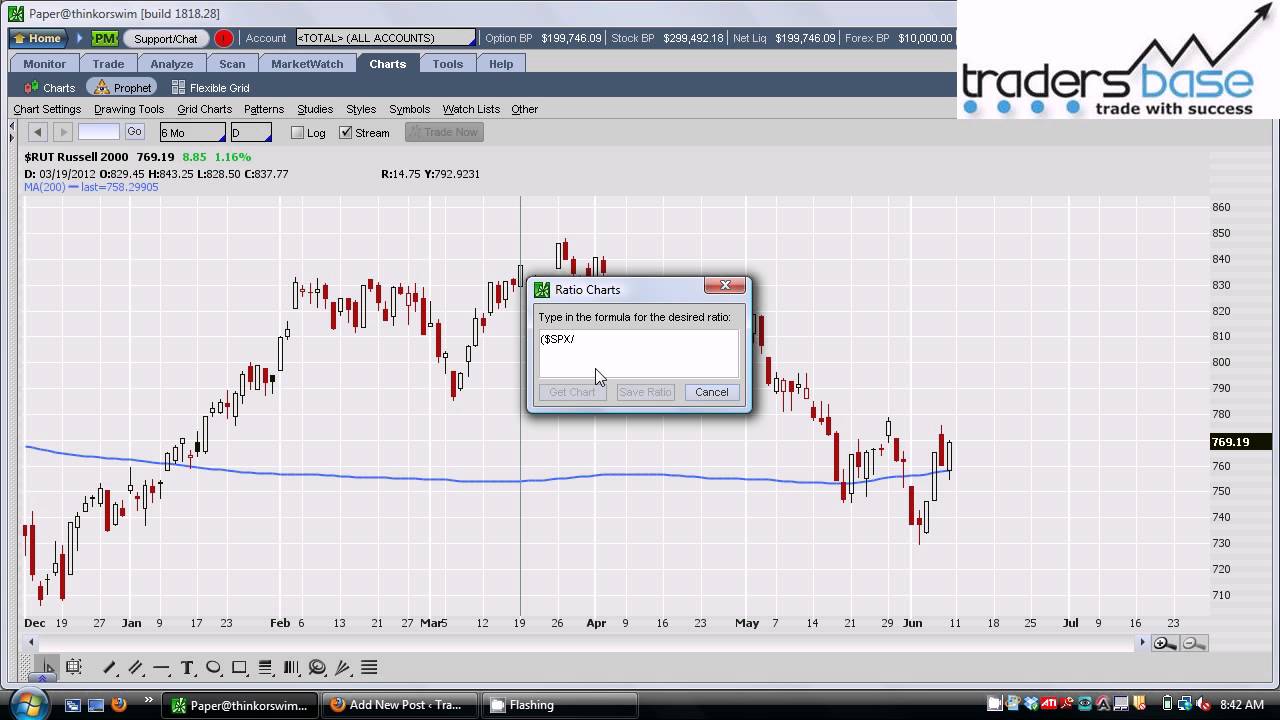
Task: Click the Dropbox tray icon
Action: tap(1031, 704)
